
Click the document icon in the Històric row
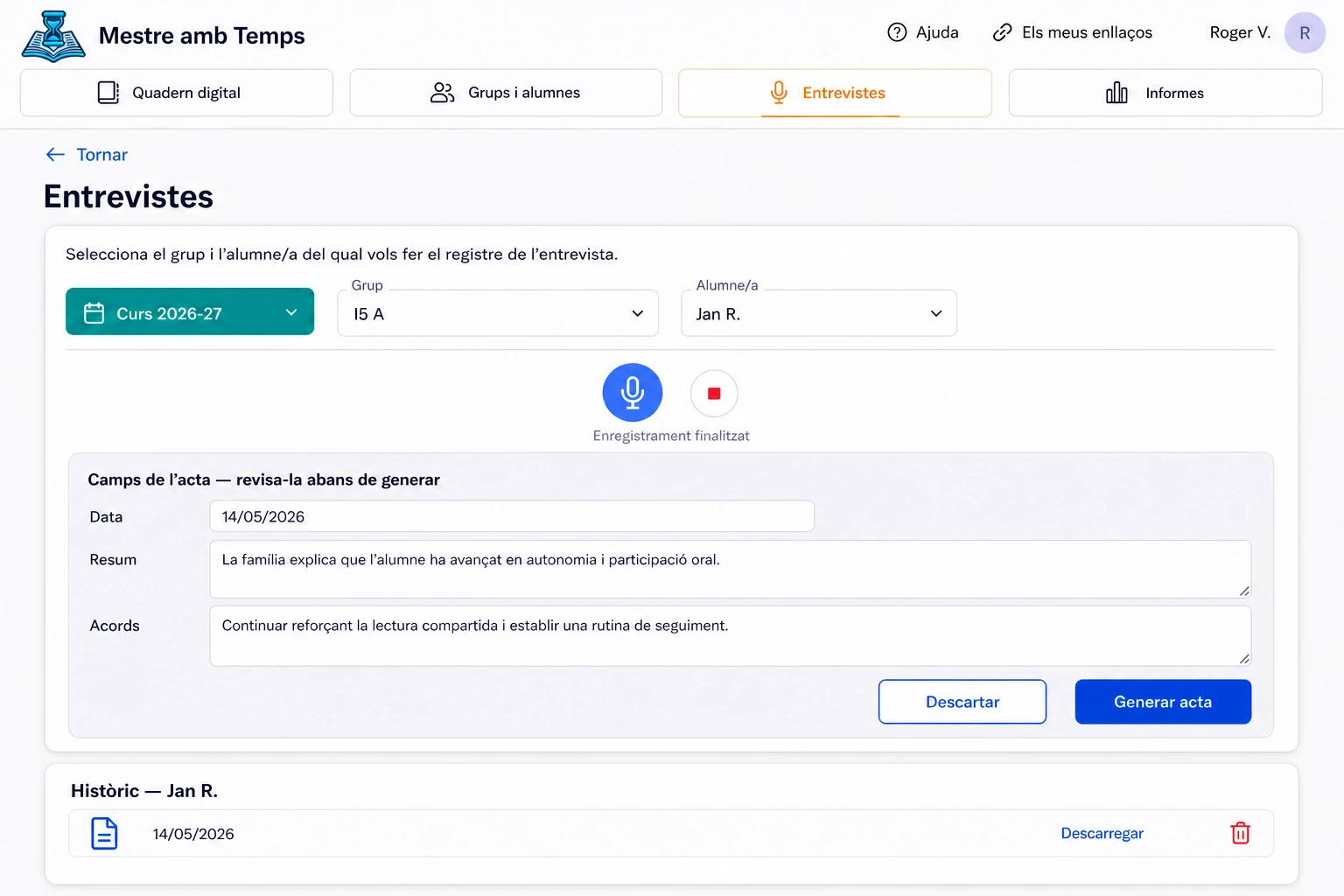coord(104,834)
